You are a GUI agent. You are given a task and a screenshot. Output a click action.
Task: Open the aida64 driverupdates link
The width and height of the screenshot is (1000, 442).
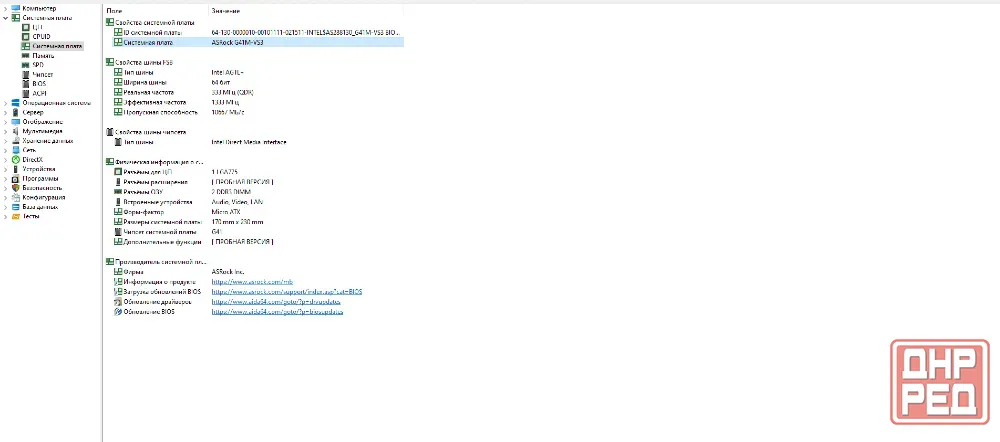pos(276,302)
